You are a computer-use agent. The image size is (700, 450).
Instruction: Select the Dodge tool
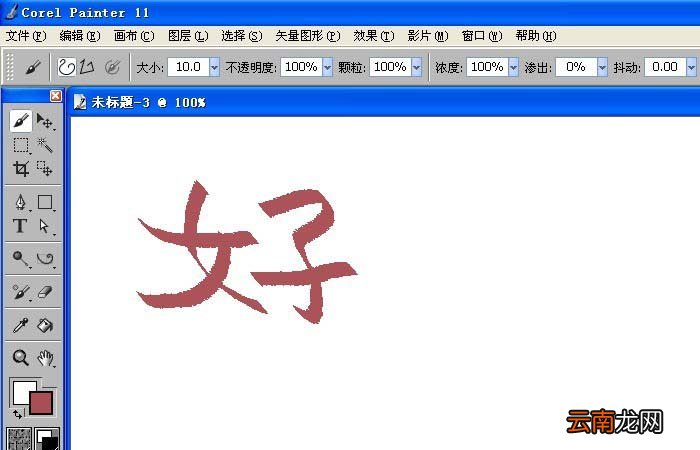point(21,258)
